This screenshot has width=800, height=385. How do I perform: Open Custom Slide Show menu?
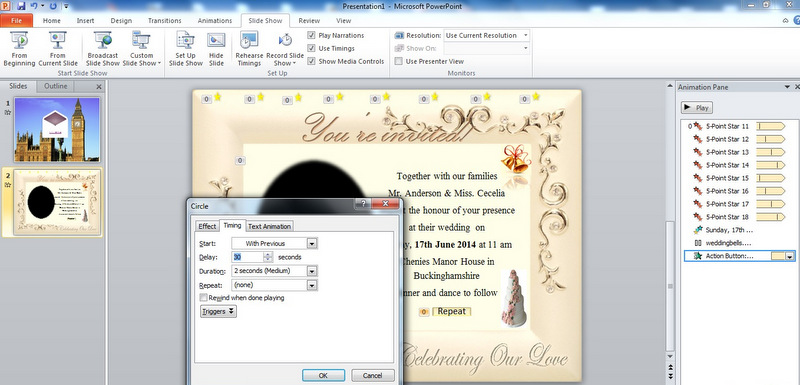[x=141, y=49]
